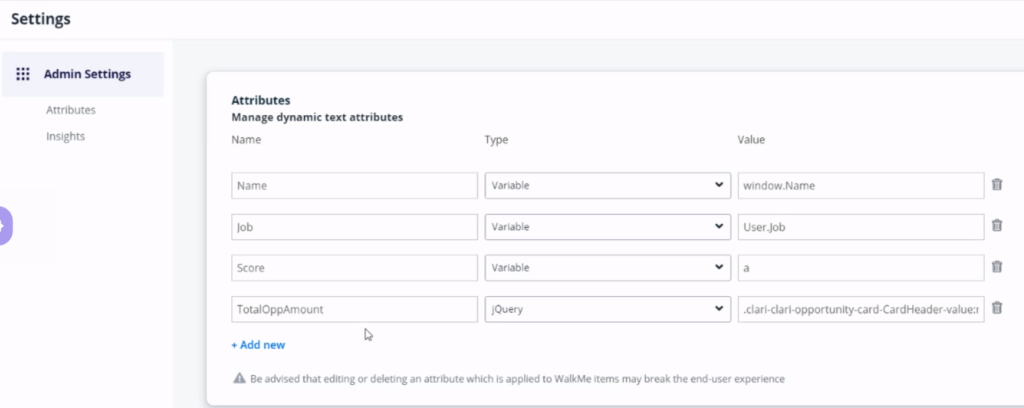The height and width of the screenshot is (408, 1024).
Task: Open Attributes in the sidebar
Action: coord(71,110)
